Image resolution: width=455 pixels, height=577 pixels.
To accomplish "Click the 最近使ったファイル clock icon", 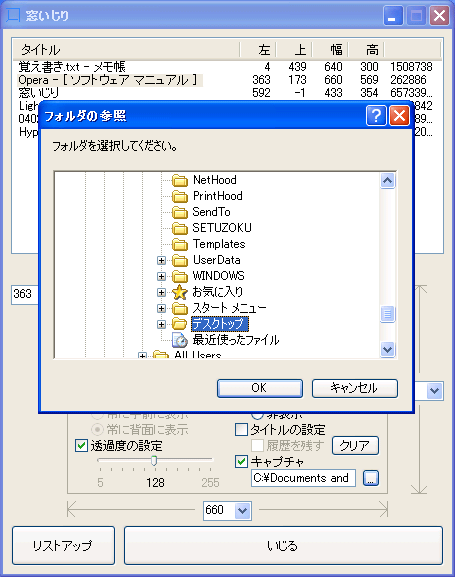I will tap(180, 340).
